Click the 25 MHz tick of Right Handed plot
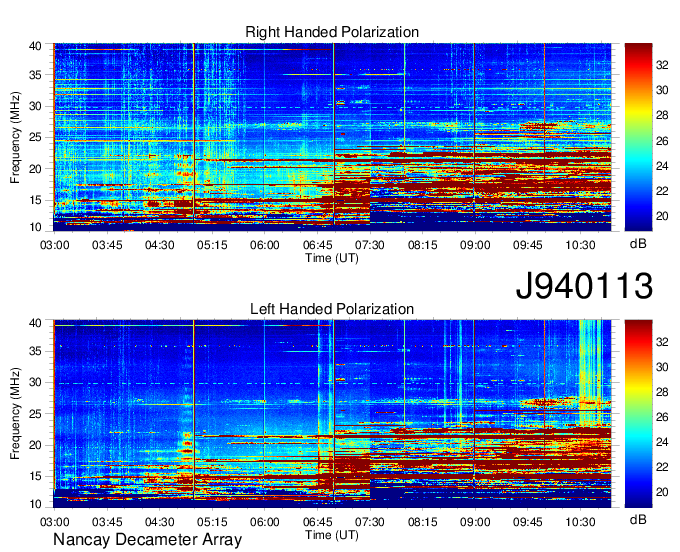680x552 pixels. click(x=35, y=137)
